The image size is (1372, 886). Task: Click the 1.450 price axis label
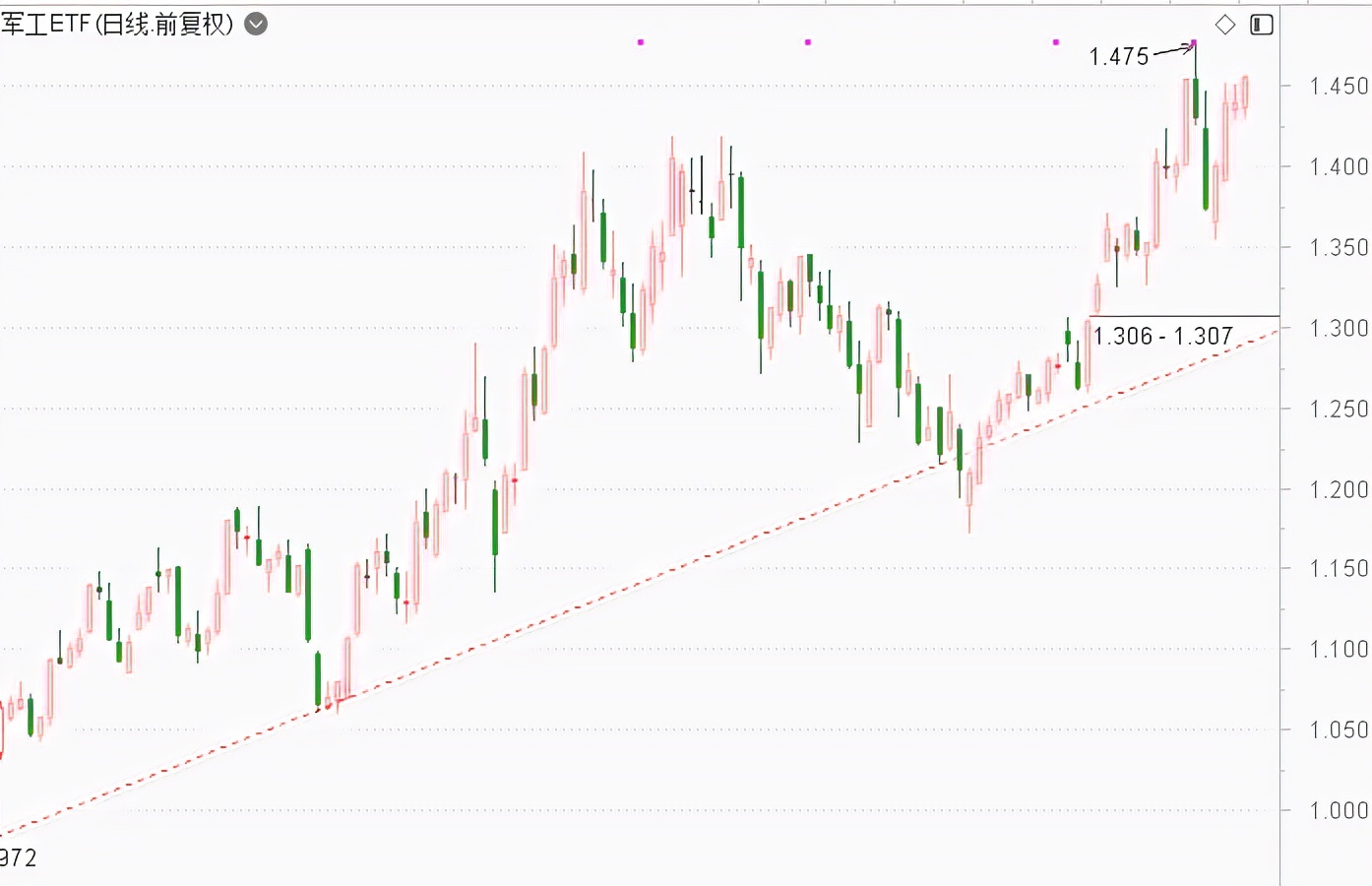(x=1339, y=87)
